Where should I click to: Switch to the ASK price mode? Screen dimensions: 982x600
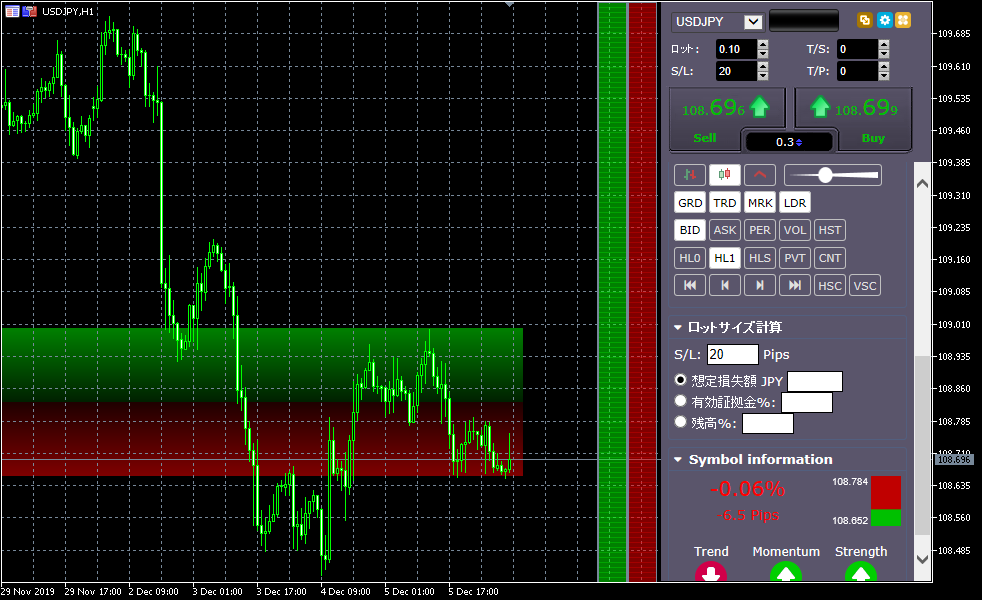pos(725,230)
